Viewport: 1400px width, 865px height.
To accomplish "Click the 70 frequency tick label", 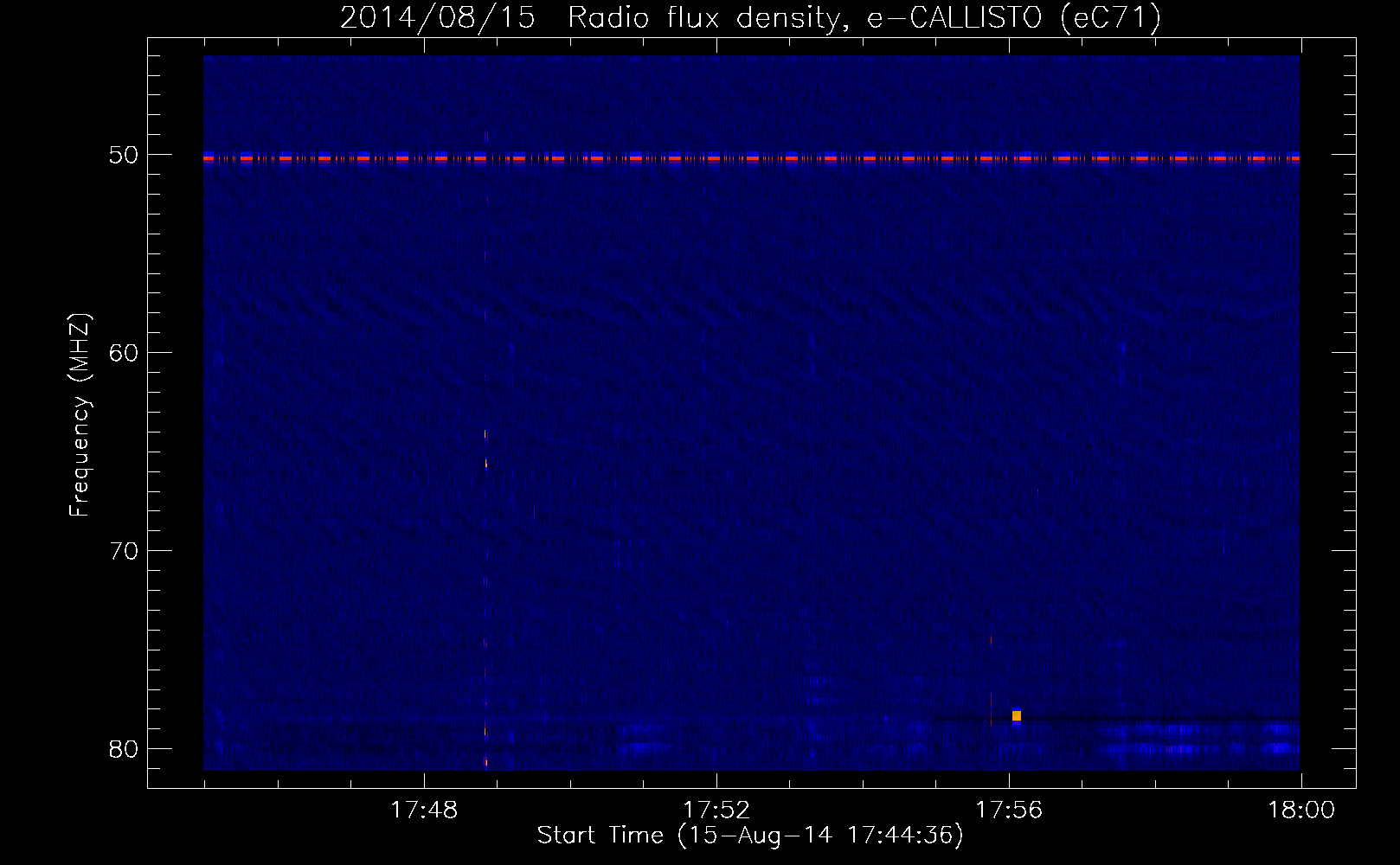I will click(x=124, y=551).
